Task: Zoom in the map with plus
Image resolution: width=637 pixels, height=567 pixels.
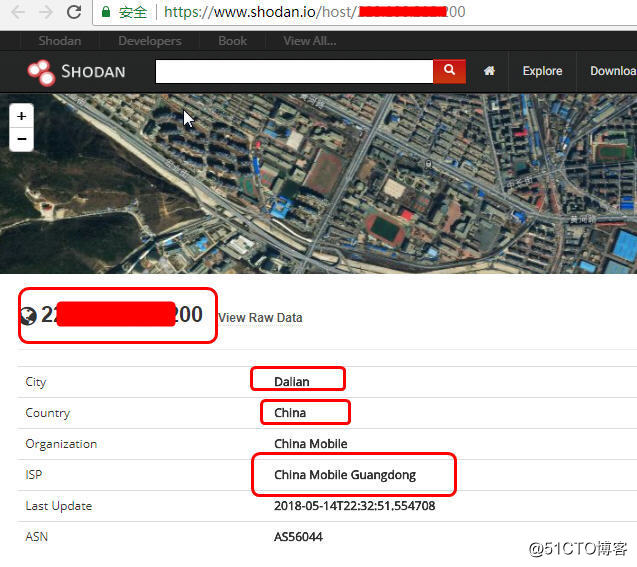Action: pyautogui.click(x=22, y=116)
